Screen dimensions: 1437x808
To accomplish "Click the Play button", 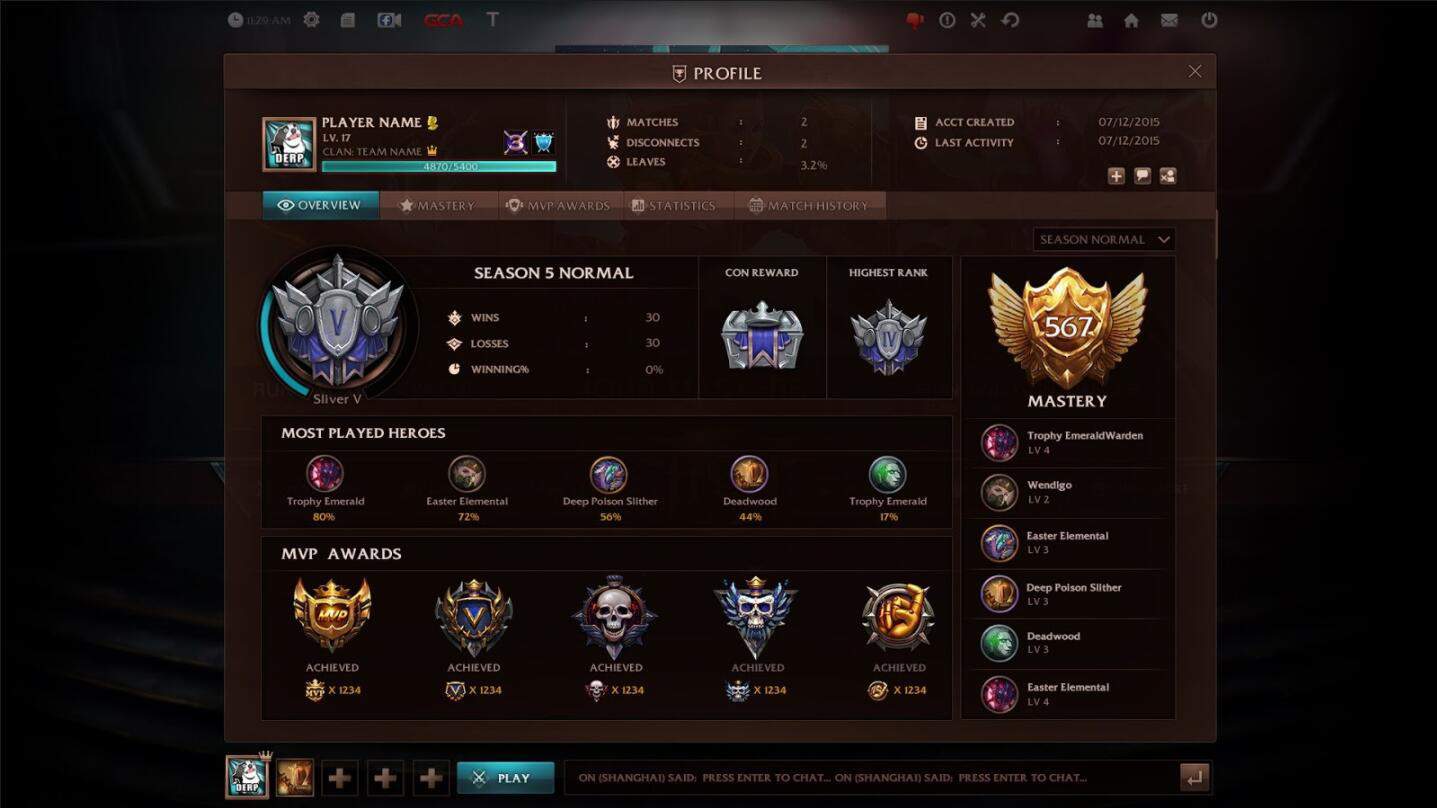I will coord(505,778).
